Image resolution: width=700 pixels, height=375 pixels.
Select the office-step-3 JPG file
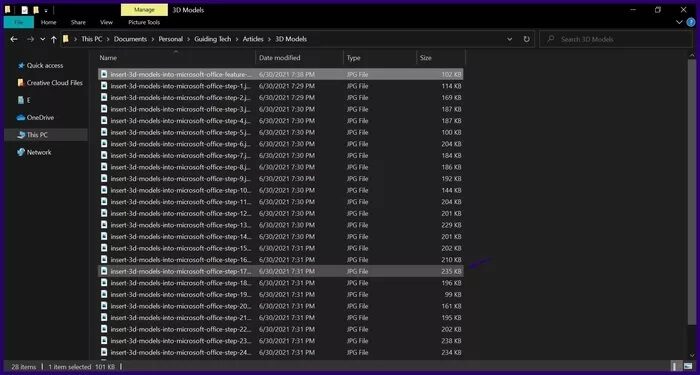tap(280, 109)
